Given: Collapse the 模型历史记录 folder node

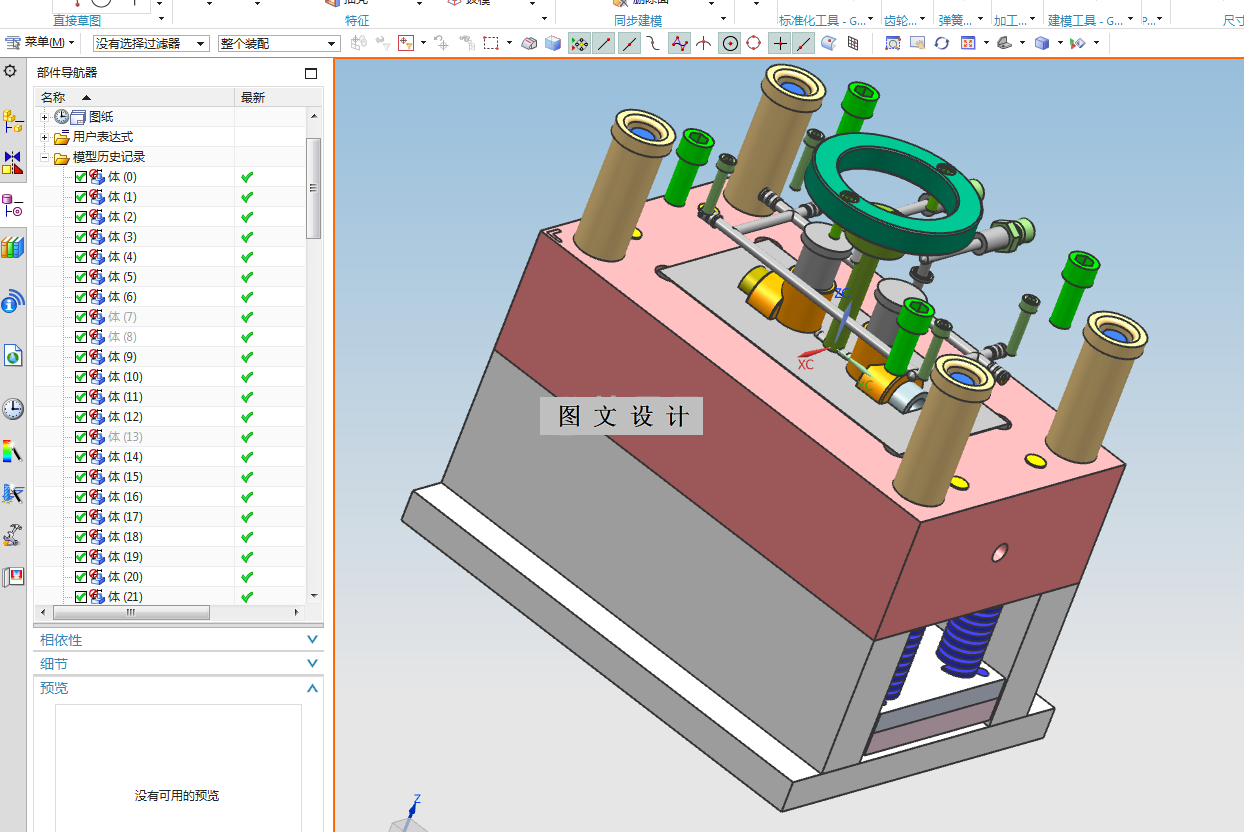Looking at the screenshot, I should 45,157.
